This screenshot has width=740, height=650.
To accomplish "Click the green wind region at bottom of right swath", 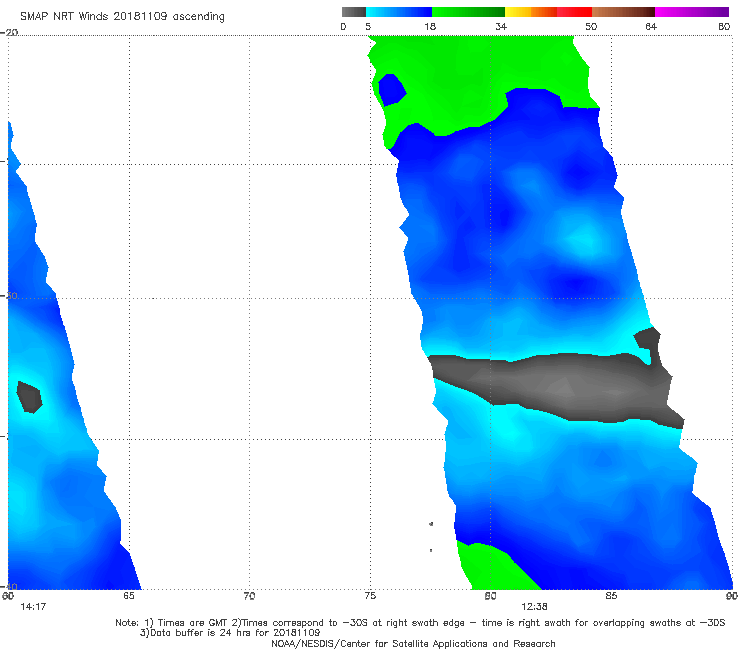I will point(498,566).
